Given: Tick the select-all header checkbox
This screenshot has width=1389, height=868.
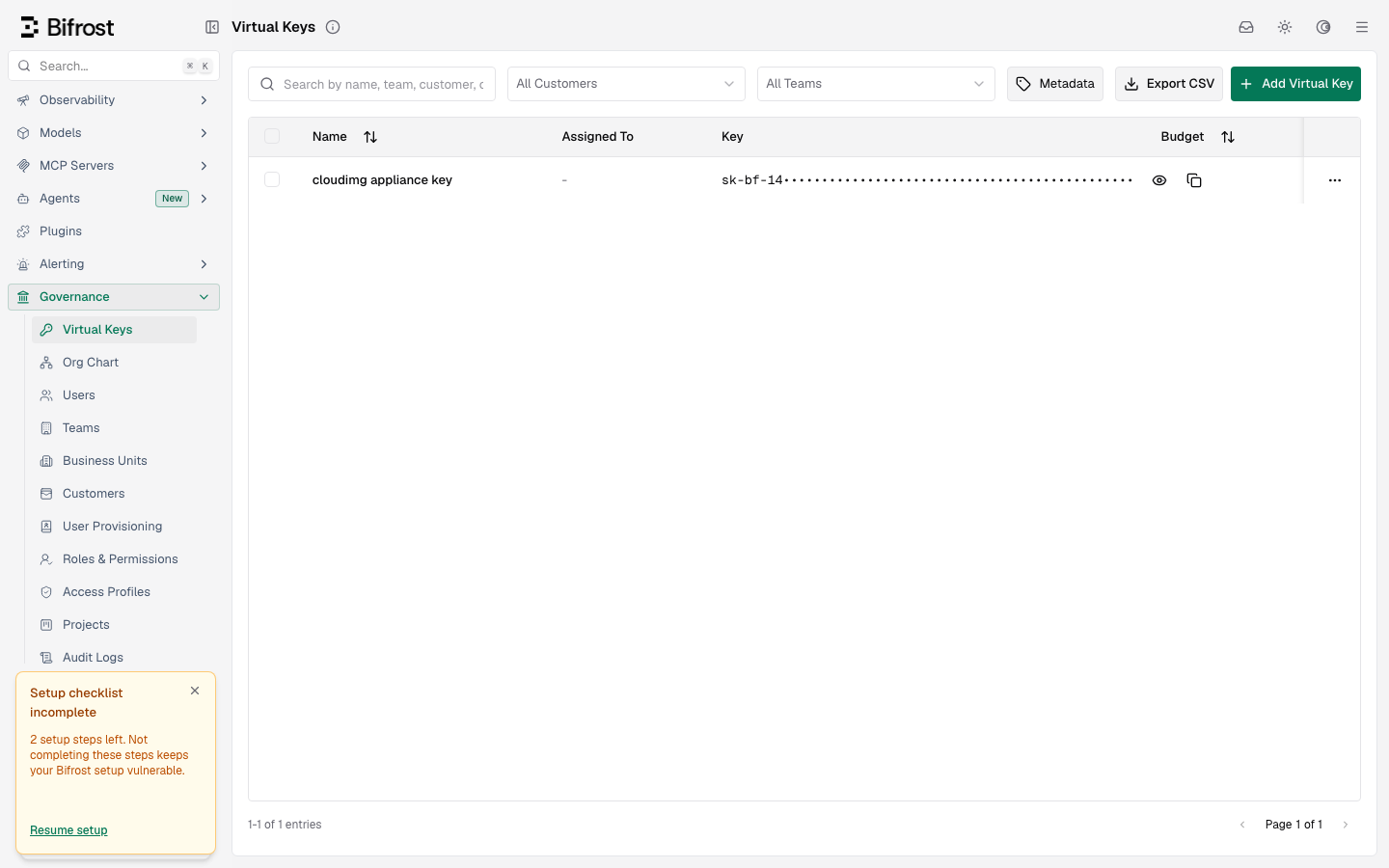Looking at the screenshot, I should tap(272, 137).
